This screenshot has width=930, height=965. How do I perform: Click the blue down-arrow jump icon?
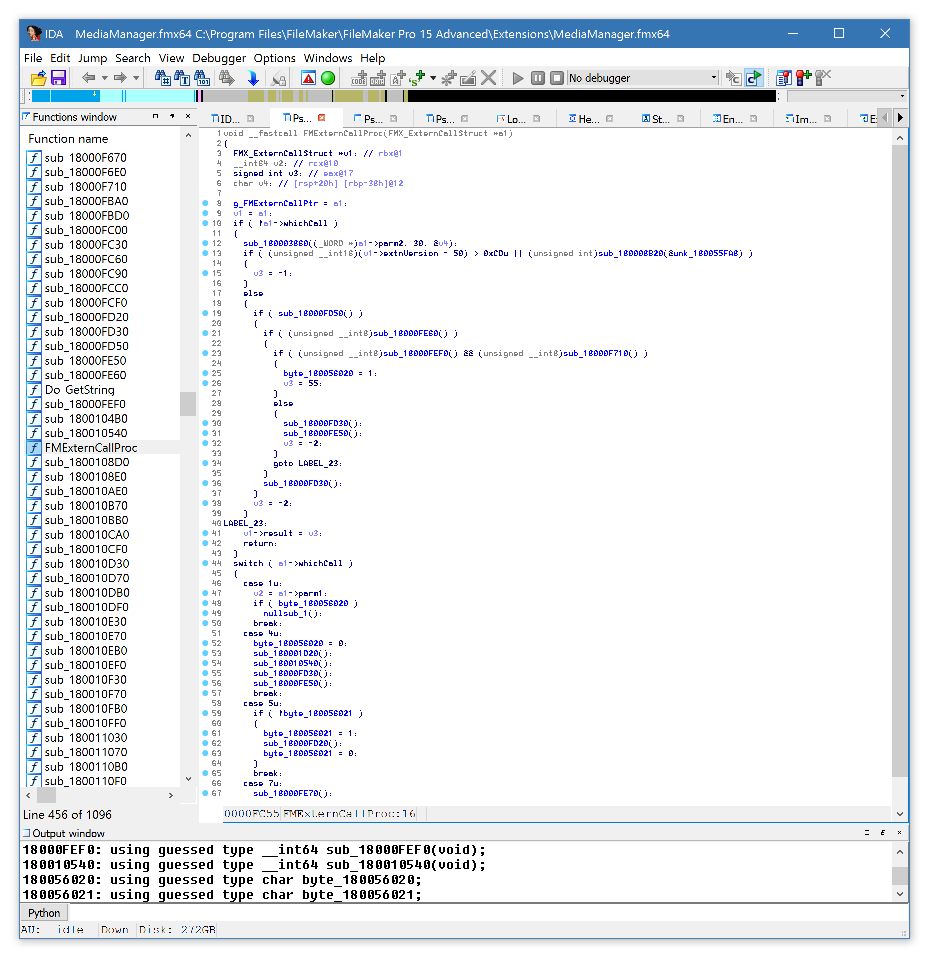tap(253, 78)
